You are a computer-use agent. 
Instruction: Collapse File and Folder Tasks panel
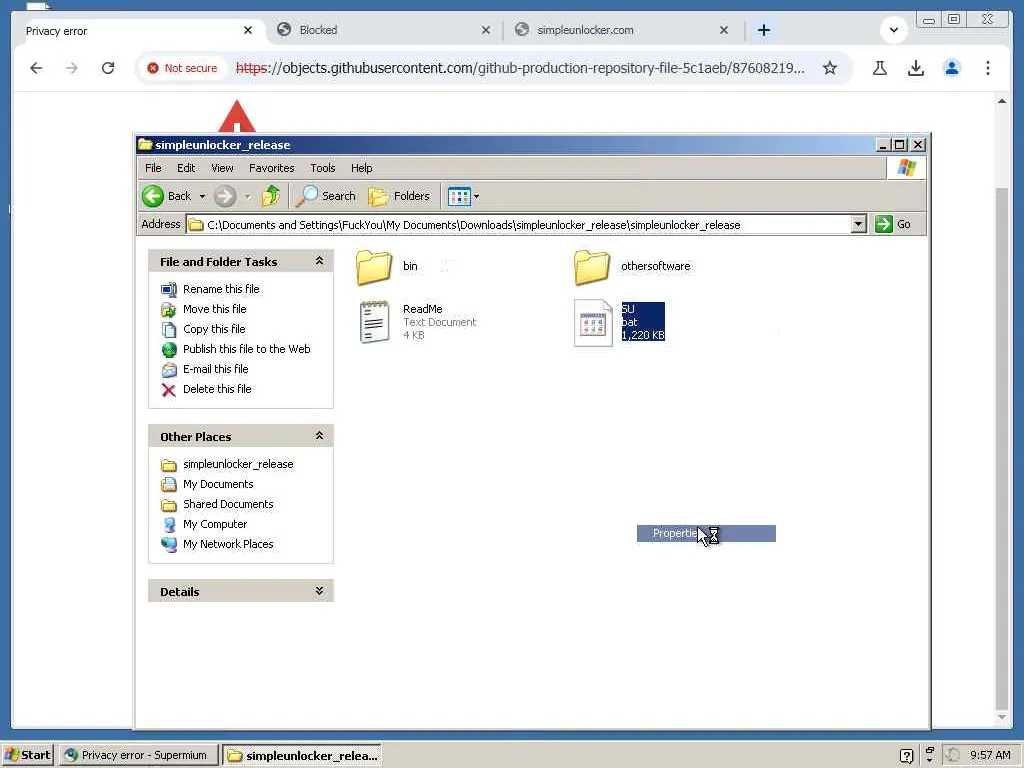[319, 261]
